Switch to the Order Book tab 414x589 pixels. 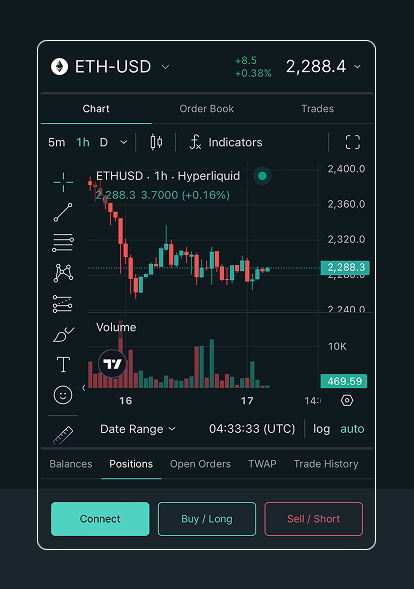(207, 109)
